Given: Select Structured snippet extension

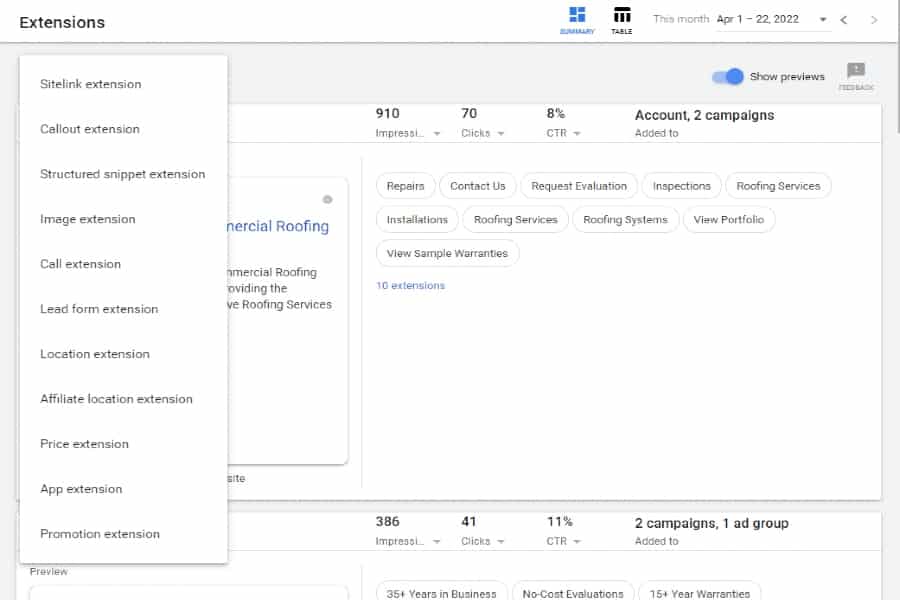Looking at the screenshot, I should click(123, 174).
